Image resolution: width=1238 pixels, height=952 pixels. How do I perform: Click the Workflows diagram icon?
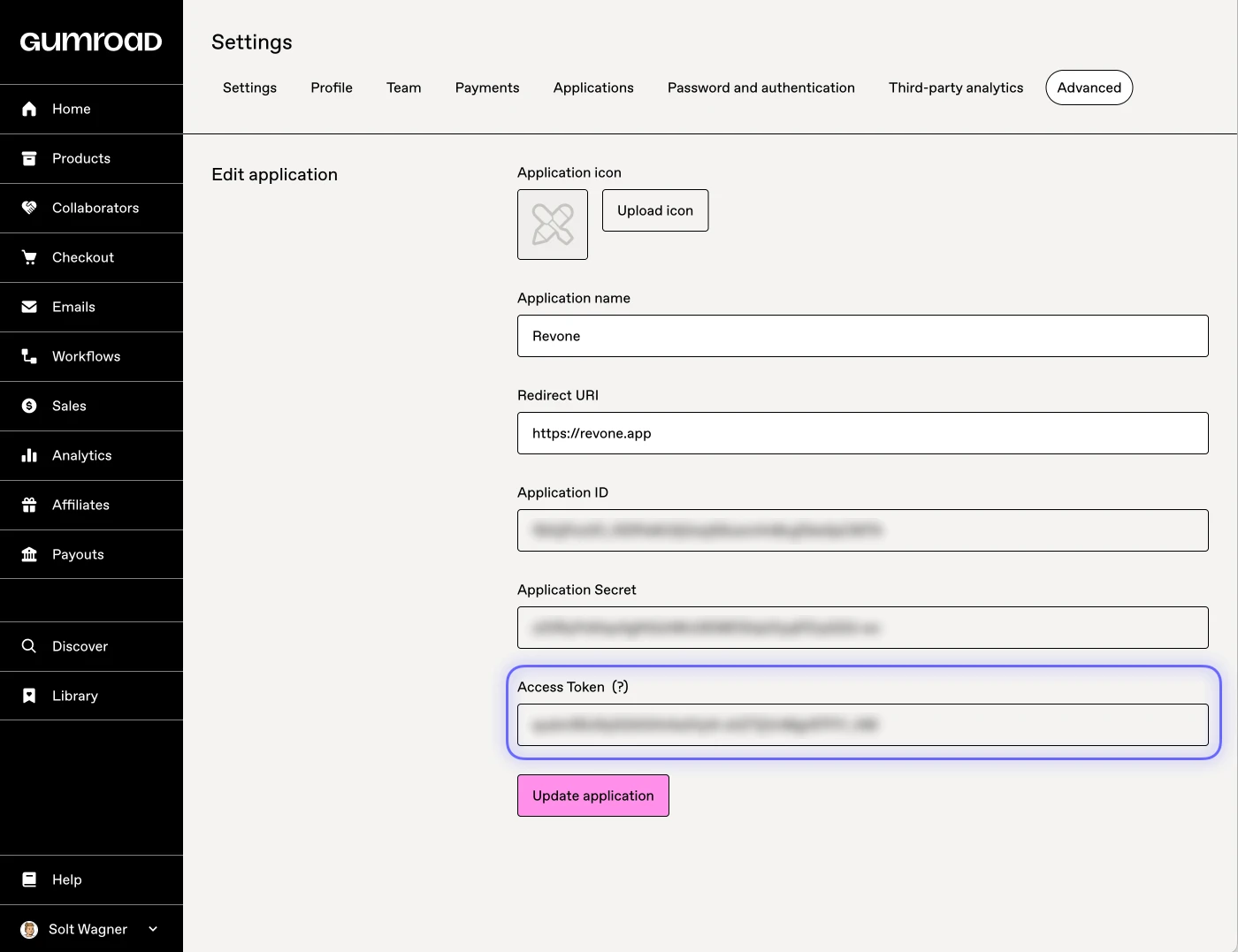[x=29, y=356]
